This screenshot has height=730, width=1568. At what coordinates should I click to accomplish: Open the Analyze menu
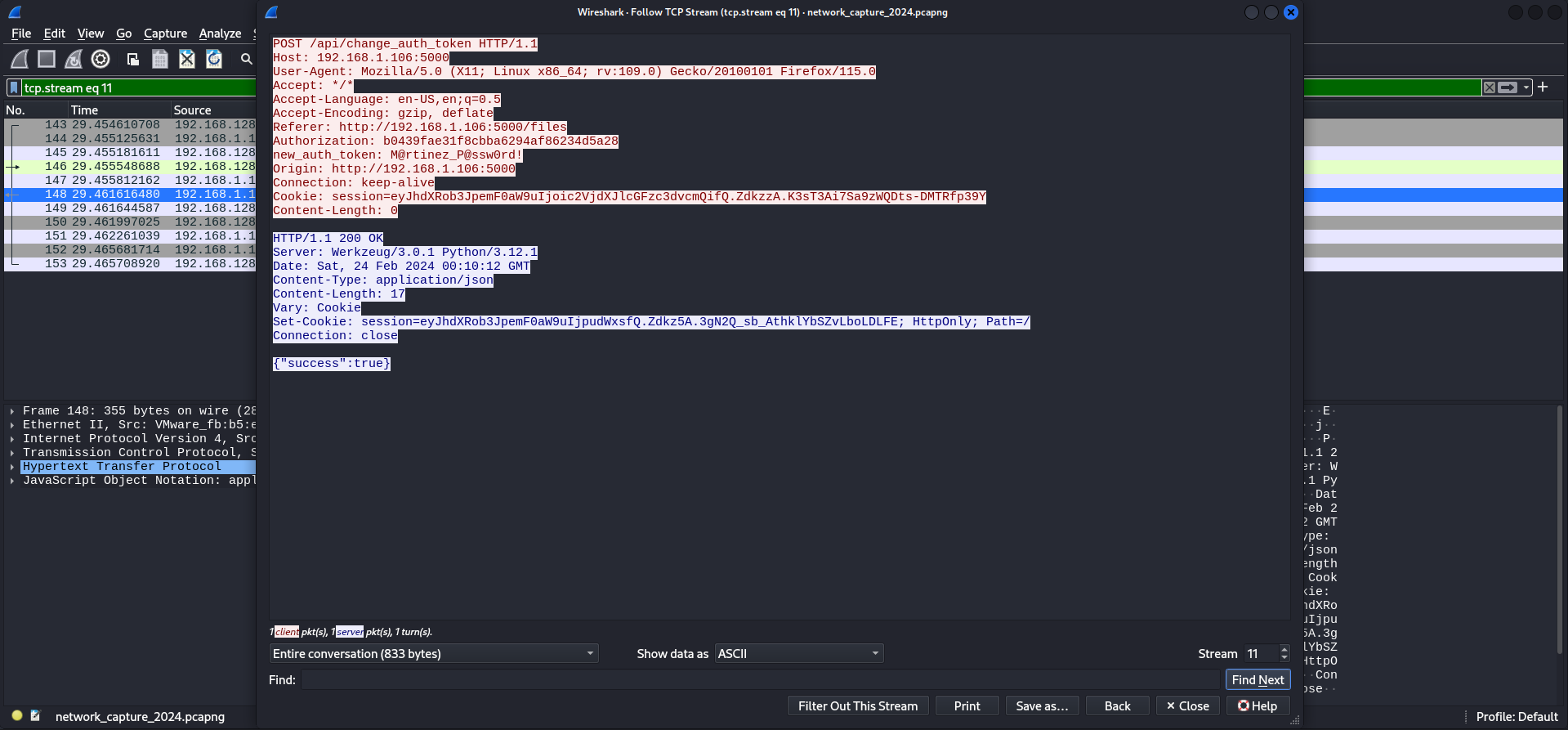[220, 34]
